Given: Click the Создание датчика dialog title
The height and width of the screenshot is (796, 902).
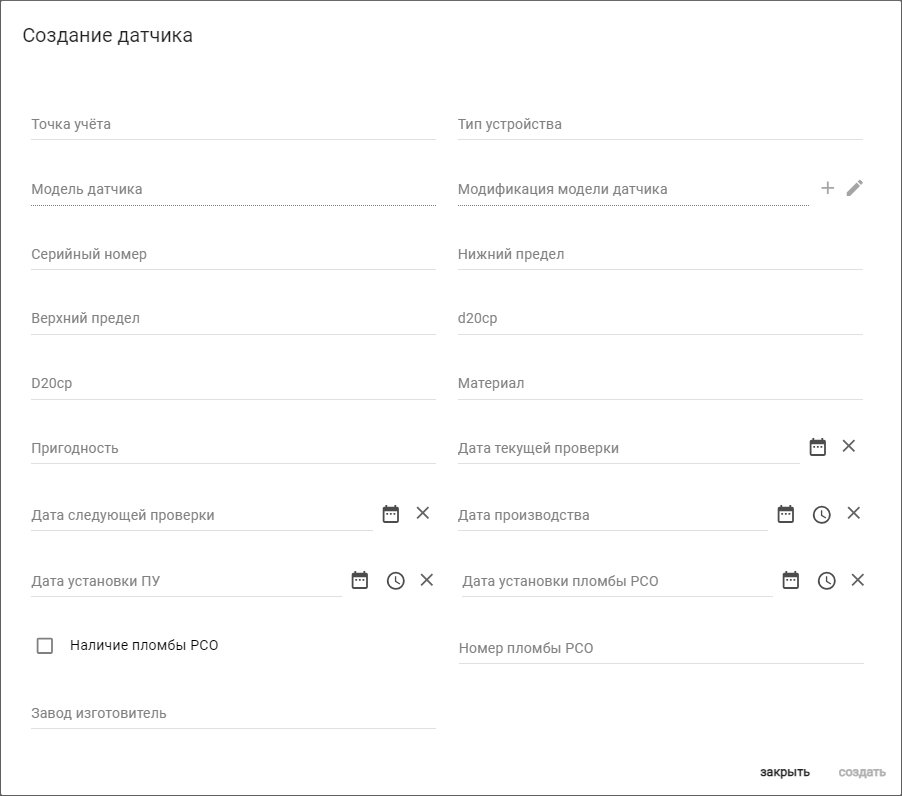Looking at the screenshot, I should (x=108, y=36).
